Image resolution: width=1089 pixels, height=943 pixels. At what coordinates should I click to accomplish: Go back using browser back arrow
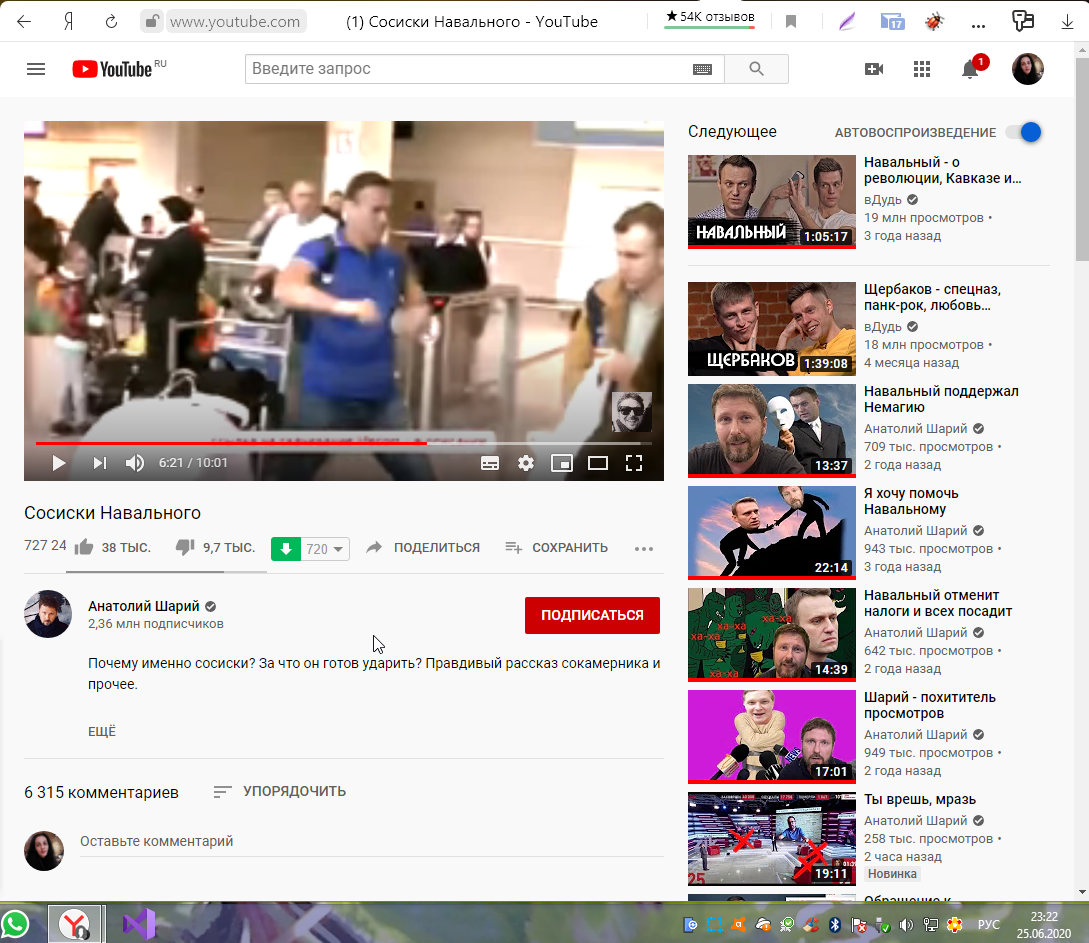24,22
